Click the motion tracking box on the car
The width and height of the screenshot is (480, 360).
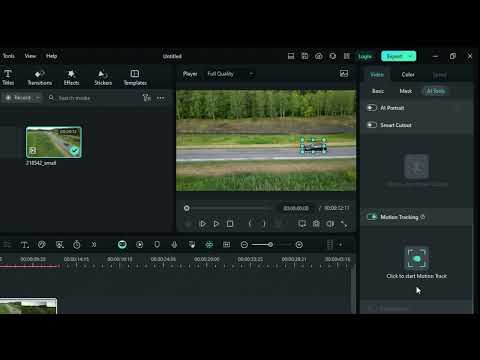tap(313, 146)
